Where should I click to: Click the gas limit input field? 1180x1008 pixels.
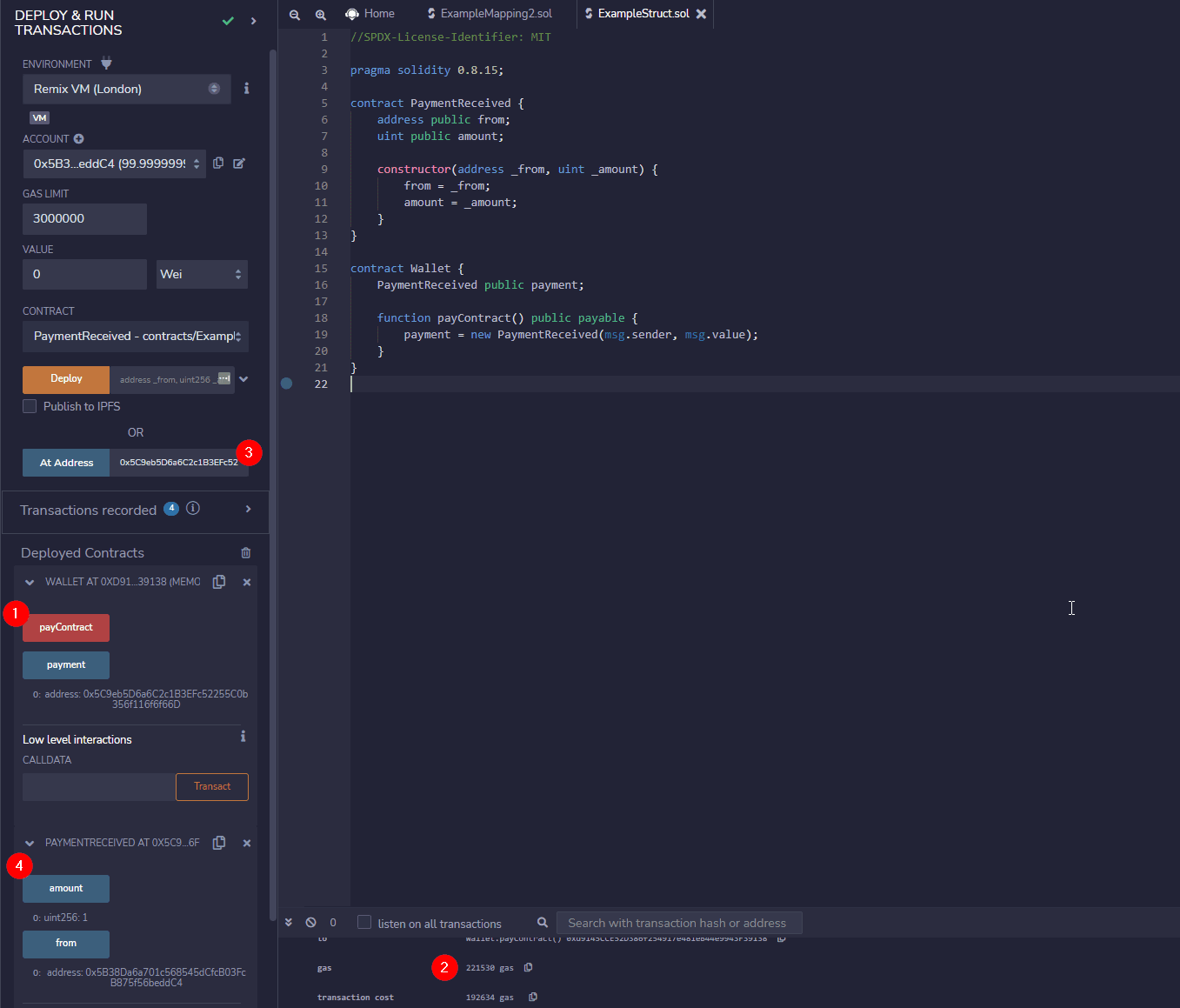tap(84, 219)
